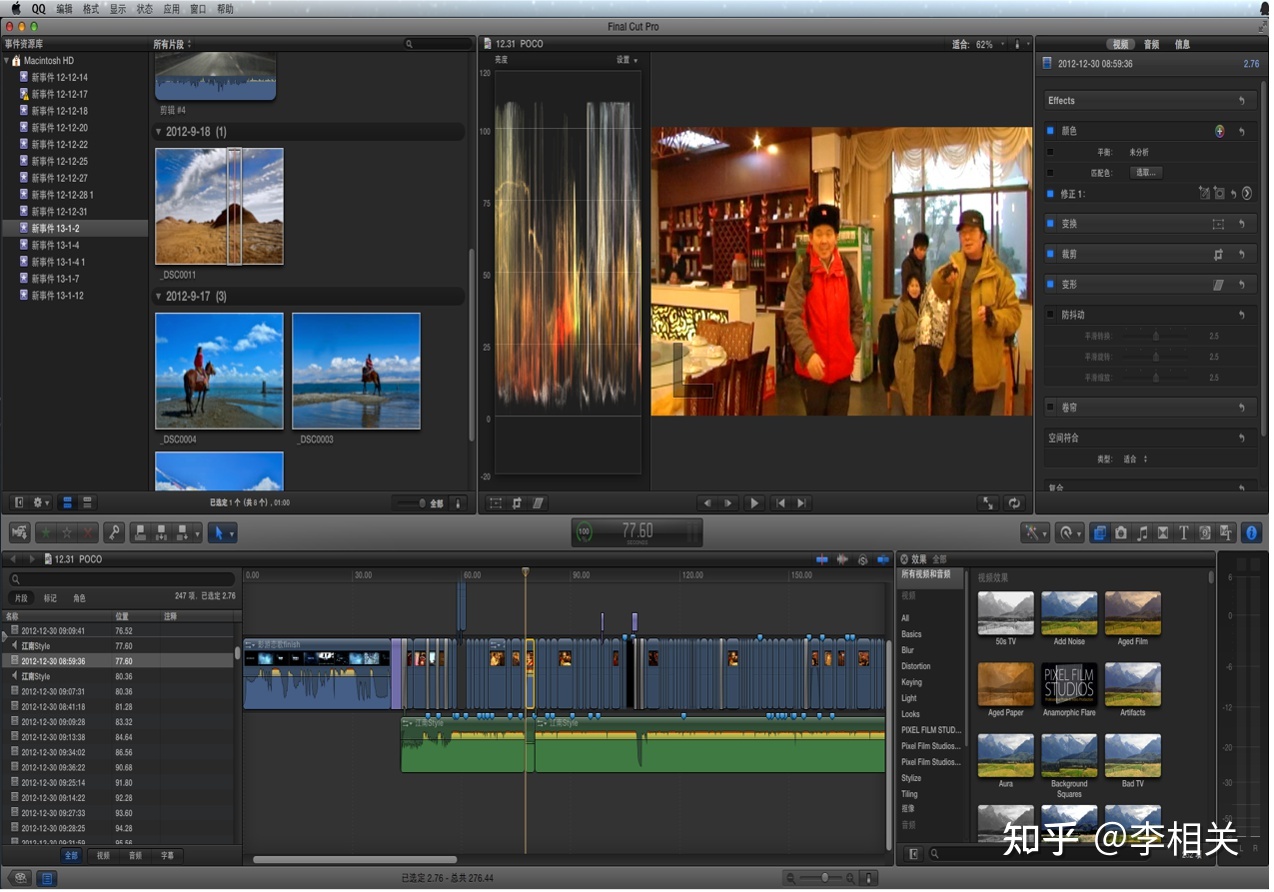
Task: Click the color board icon in 颜色 row
Action: (1219, 131)
